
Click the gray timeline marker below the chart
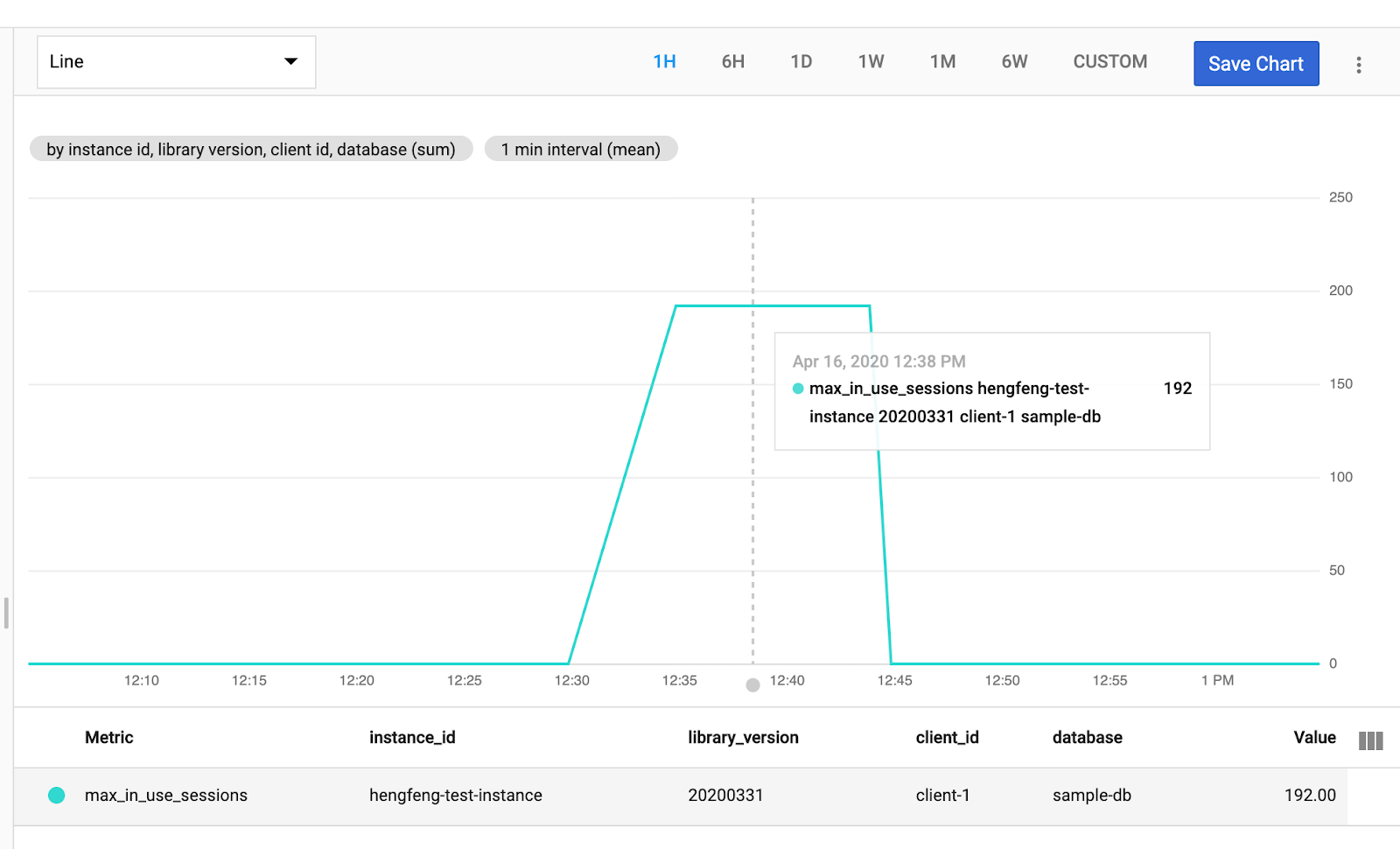[x=752, y=685]
